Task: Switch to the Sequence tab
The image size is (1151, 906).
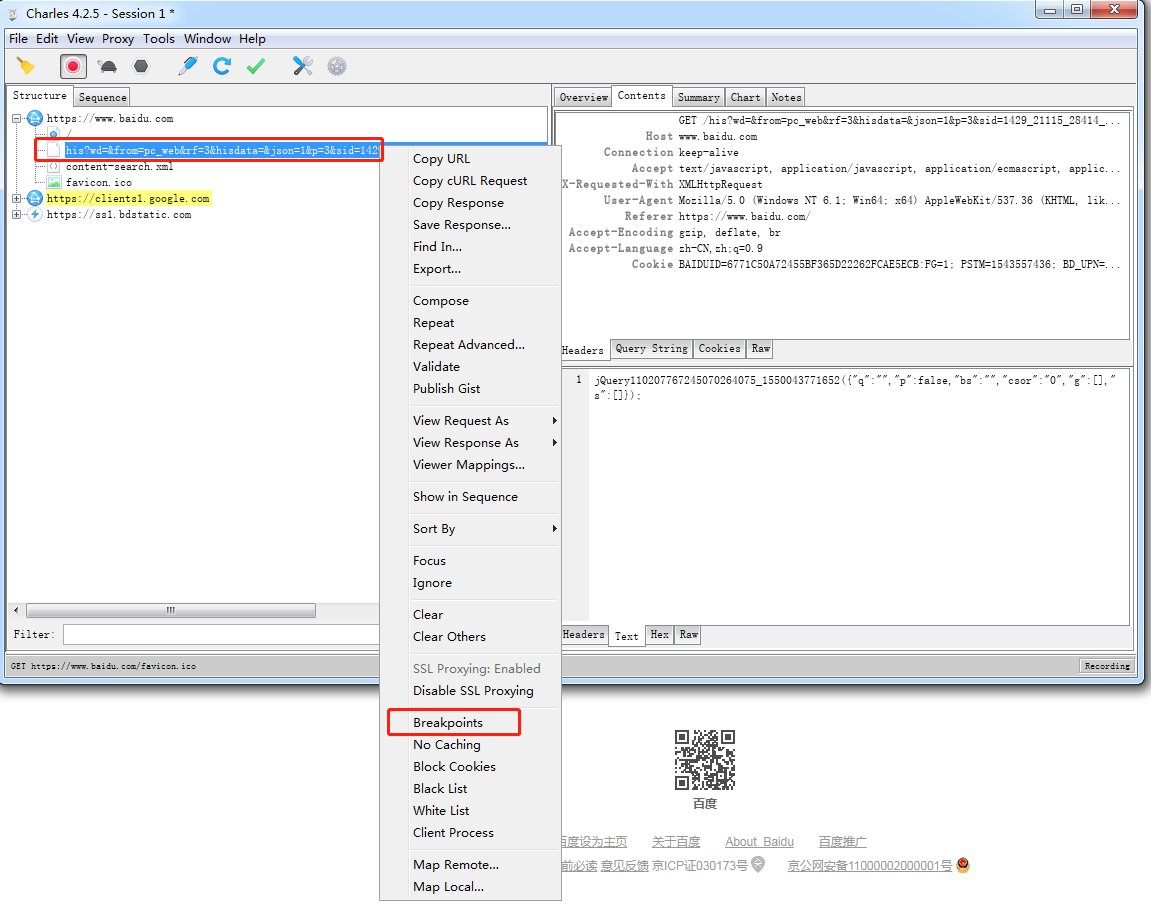Action: [102, 97]
